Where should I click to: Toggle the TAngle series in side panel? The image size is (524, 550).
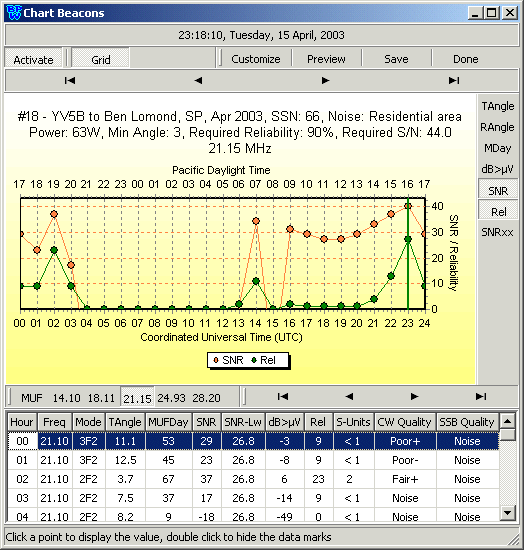[x=498, y=106]
